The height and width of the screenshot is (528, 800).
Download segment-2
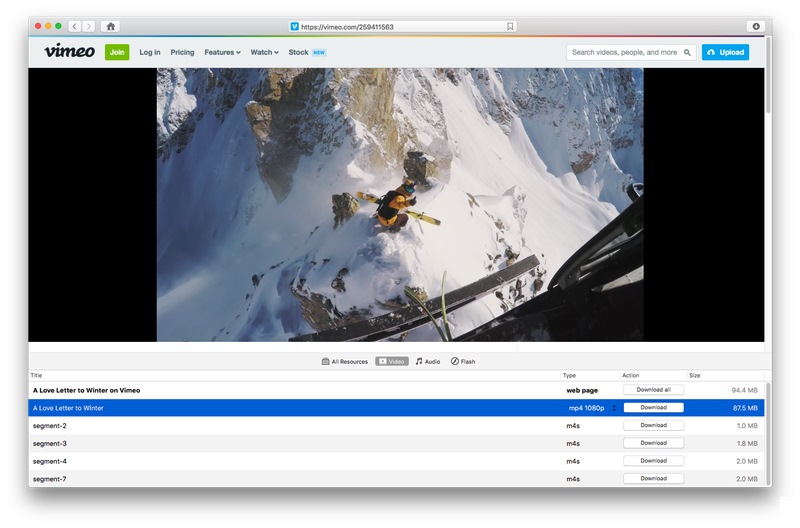[x=654, y=425]
